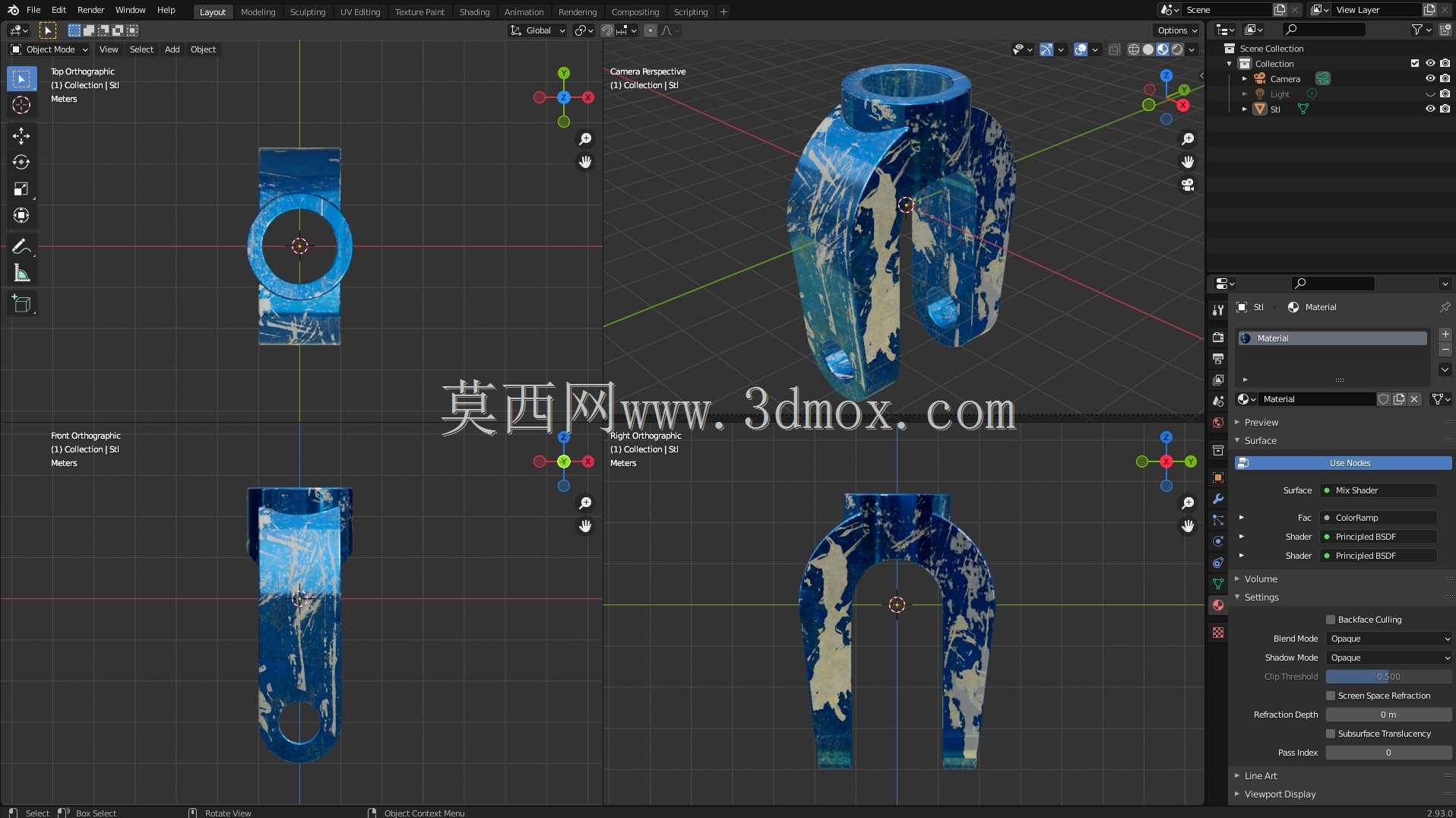Pick the Rotate tool
This screenshot has width=1456, height=818.
[21, 163]
